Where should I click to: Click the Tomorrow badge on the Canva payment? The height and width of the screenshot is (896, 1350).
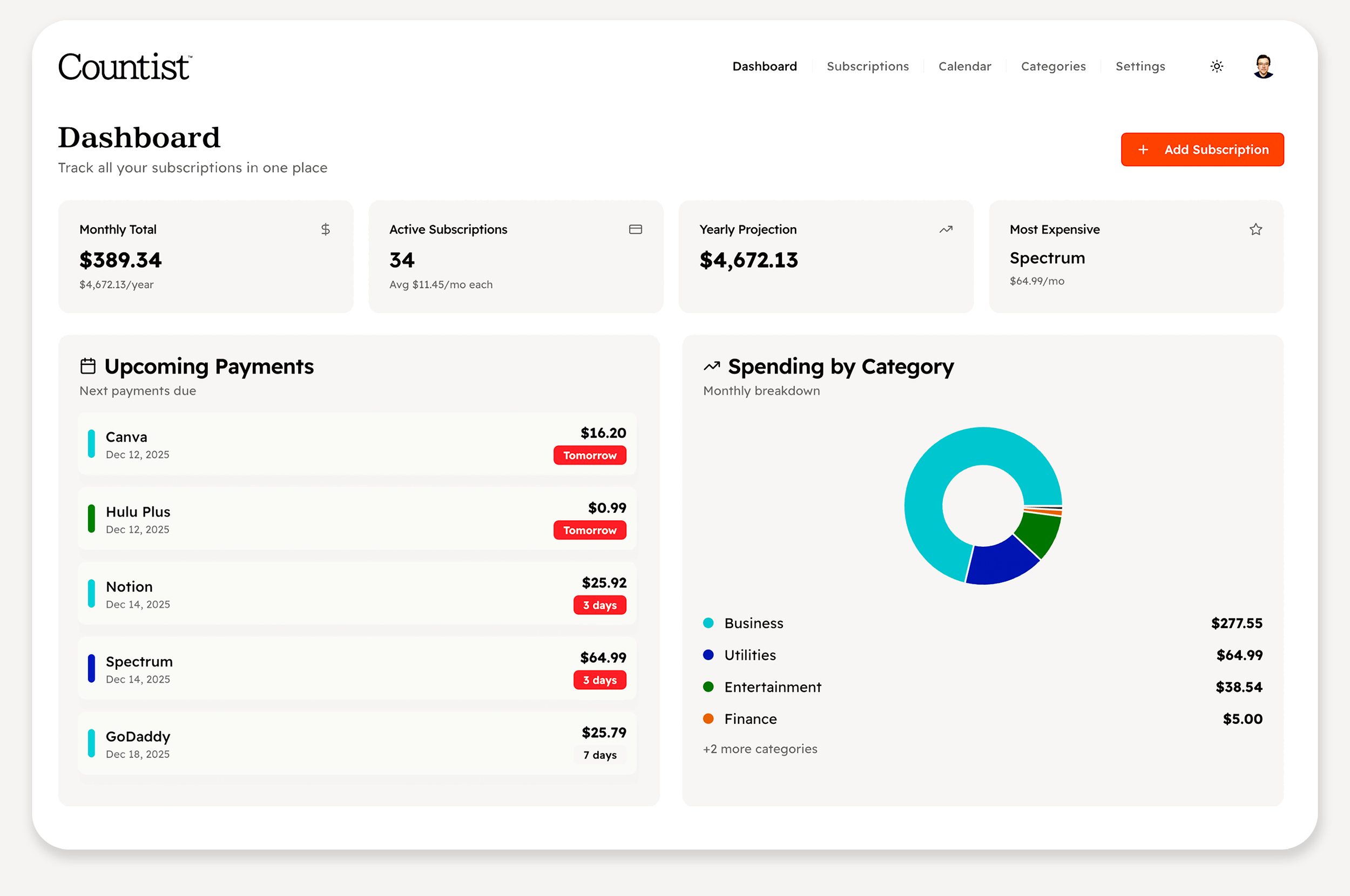pos(590,456)
